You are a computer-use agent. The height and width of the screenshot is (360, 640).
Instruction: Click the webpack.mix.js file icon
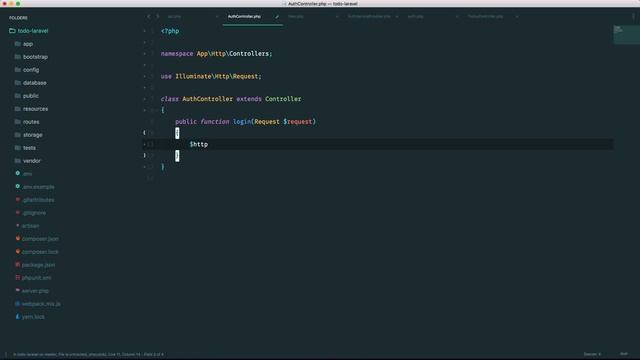(x=18, y=304)
